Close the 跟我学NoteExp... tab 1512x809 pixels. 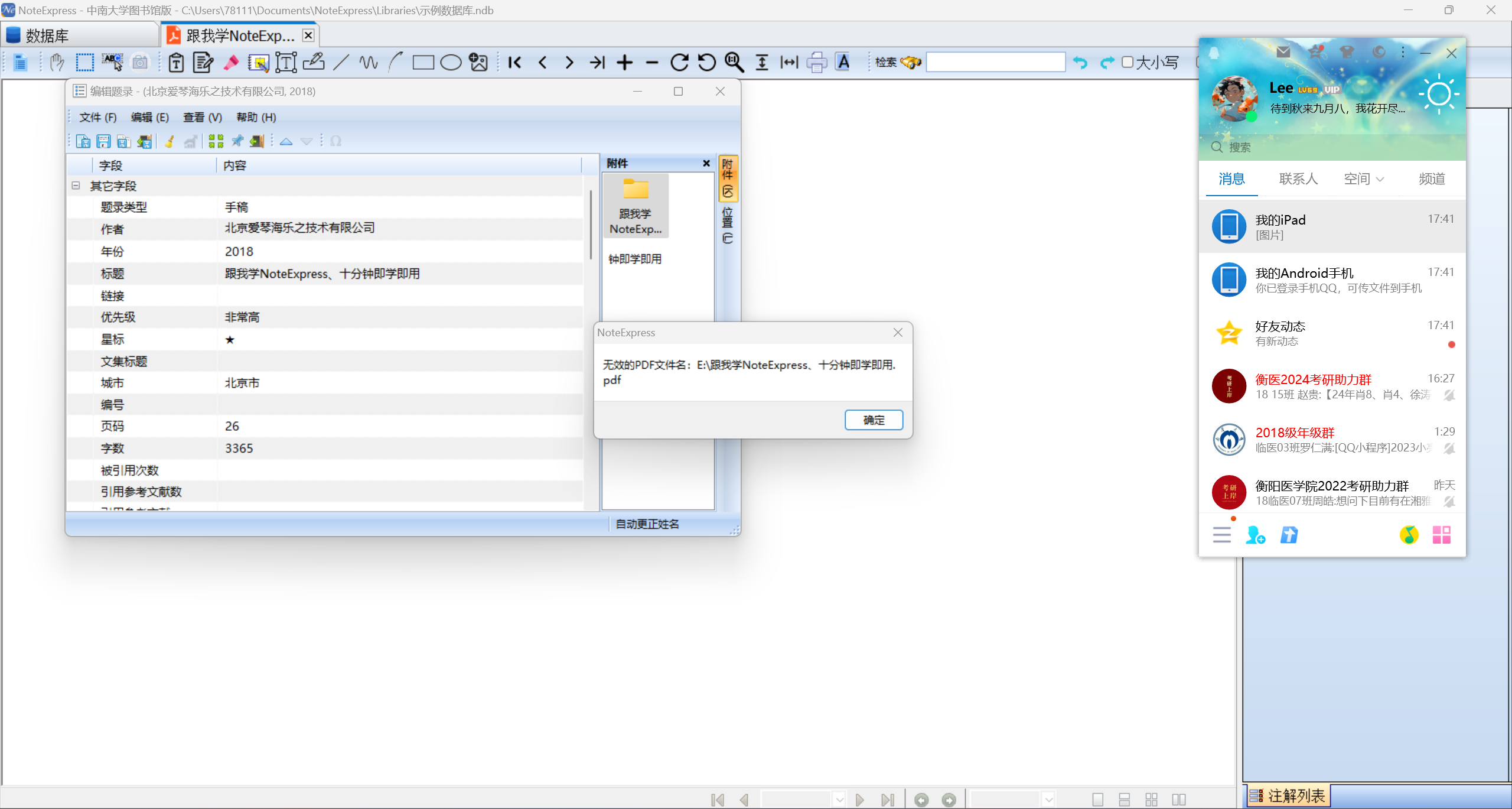pos(308,35)
